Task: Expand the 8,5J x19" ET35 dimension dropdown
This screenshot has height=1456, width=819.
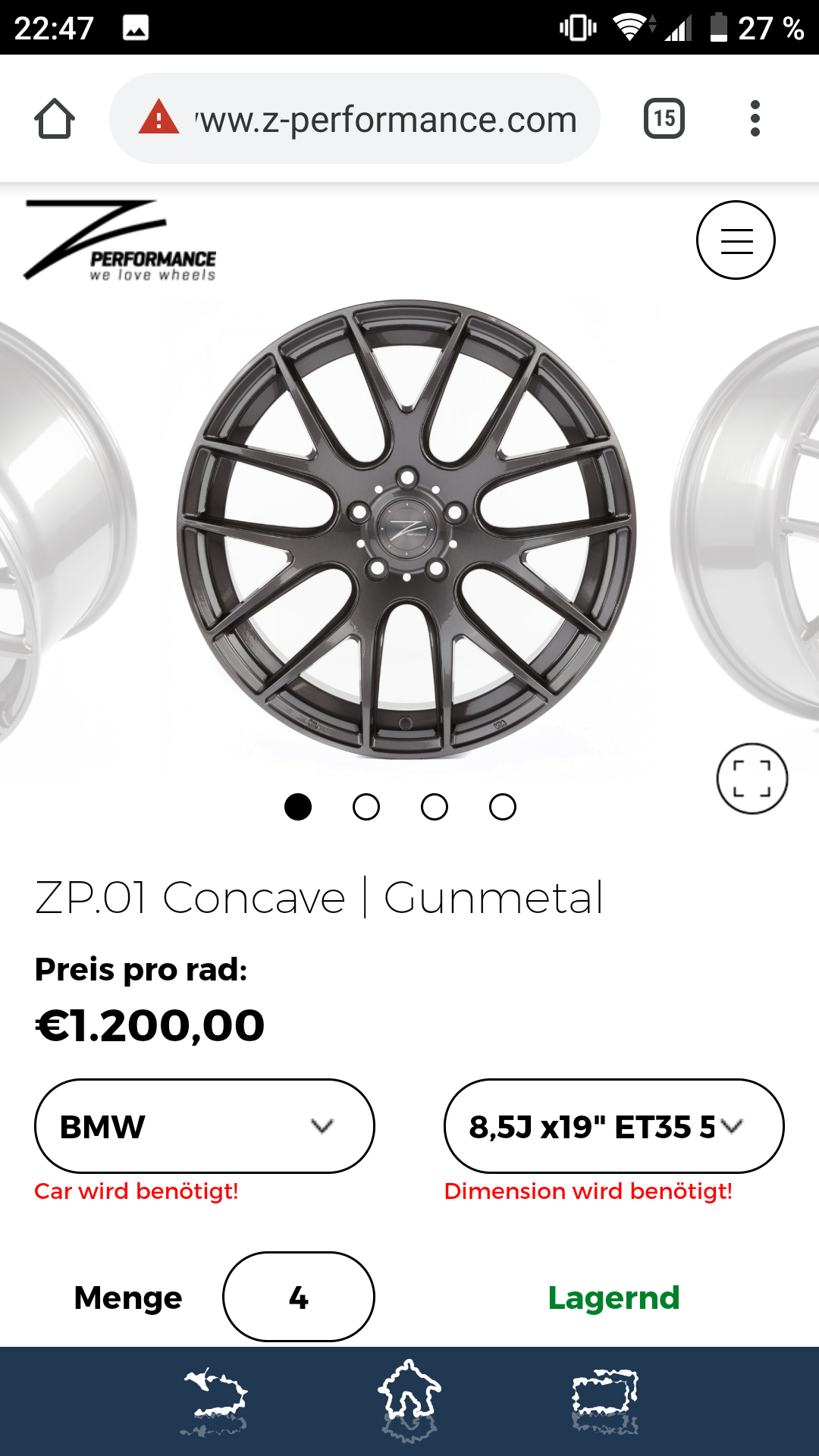Action: click(x=613, y=1126)
